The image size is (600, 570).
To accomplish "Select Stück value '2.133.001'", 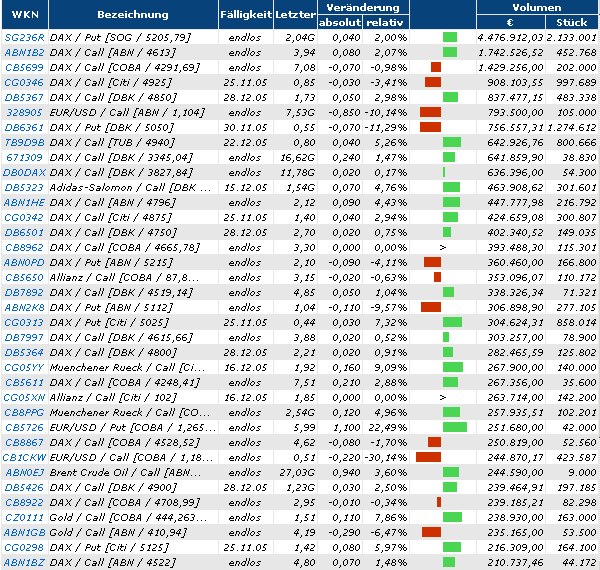I will point(572,37).
